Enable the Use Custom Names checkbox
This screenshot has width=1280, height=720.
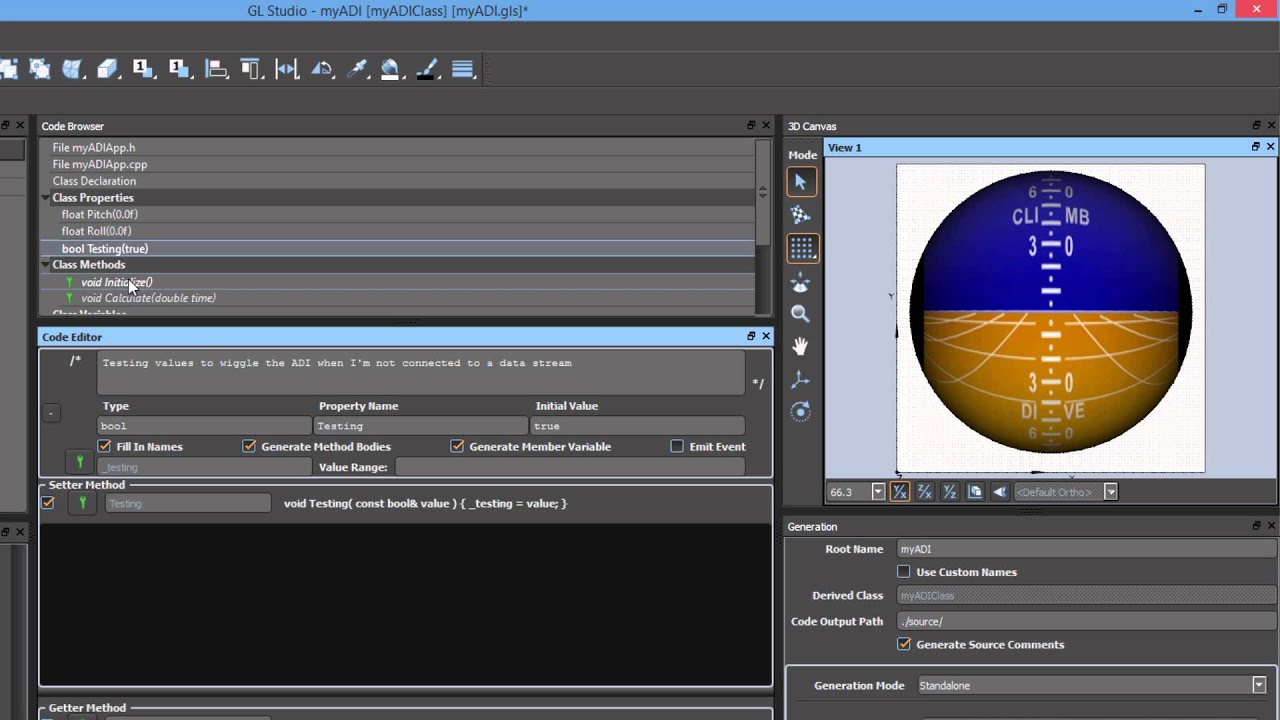click(x=904, y=572)
